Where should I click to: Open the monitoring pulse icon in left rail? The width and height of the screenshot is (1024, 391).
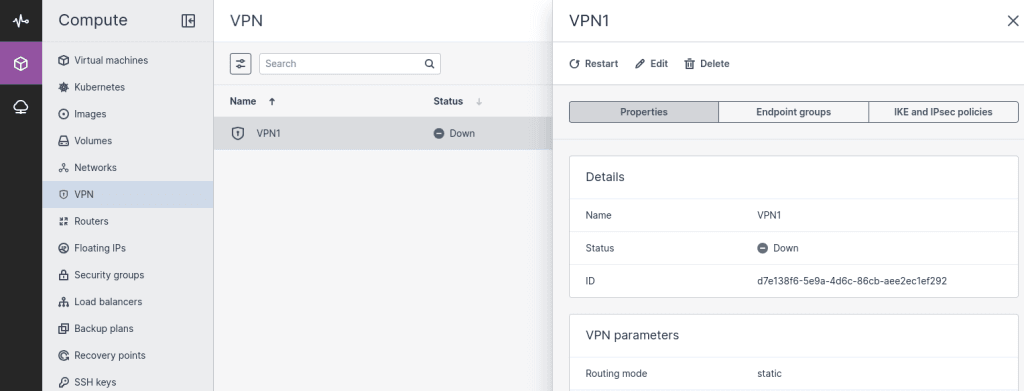(x=21, y=21)
